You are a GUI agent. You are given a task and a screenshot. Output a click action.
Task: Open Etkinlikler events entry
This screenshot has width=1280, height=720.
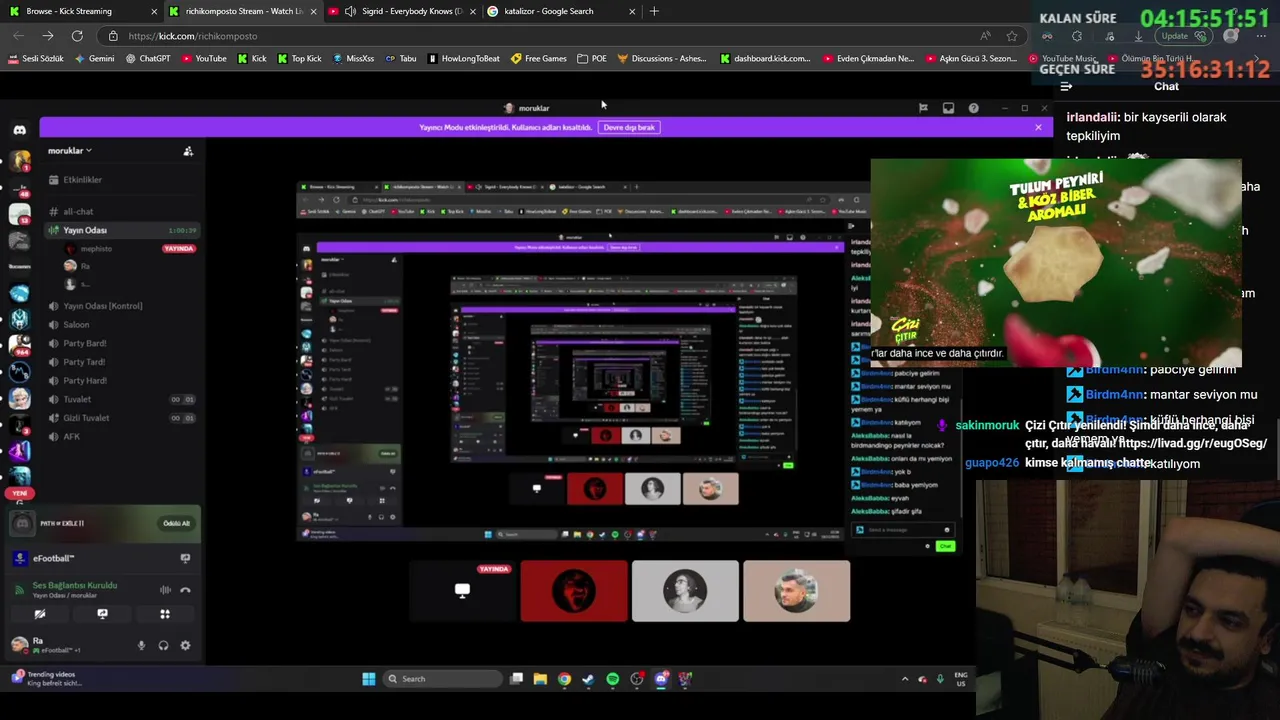click(82, 180)
